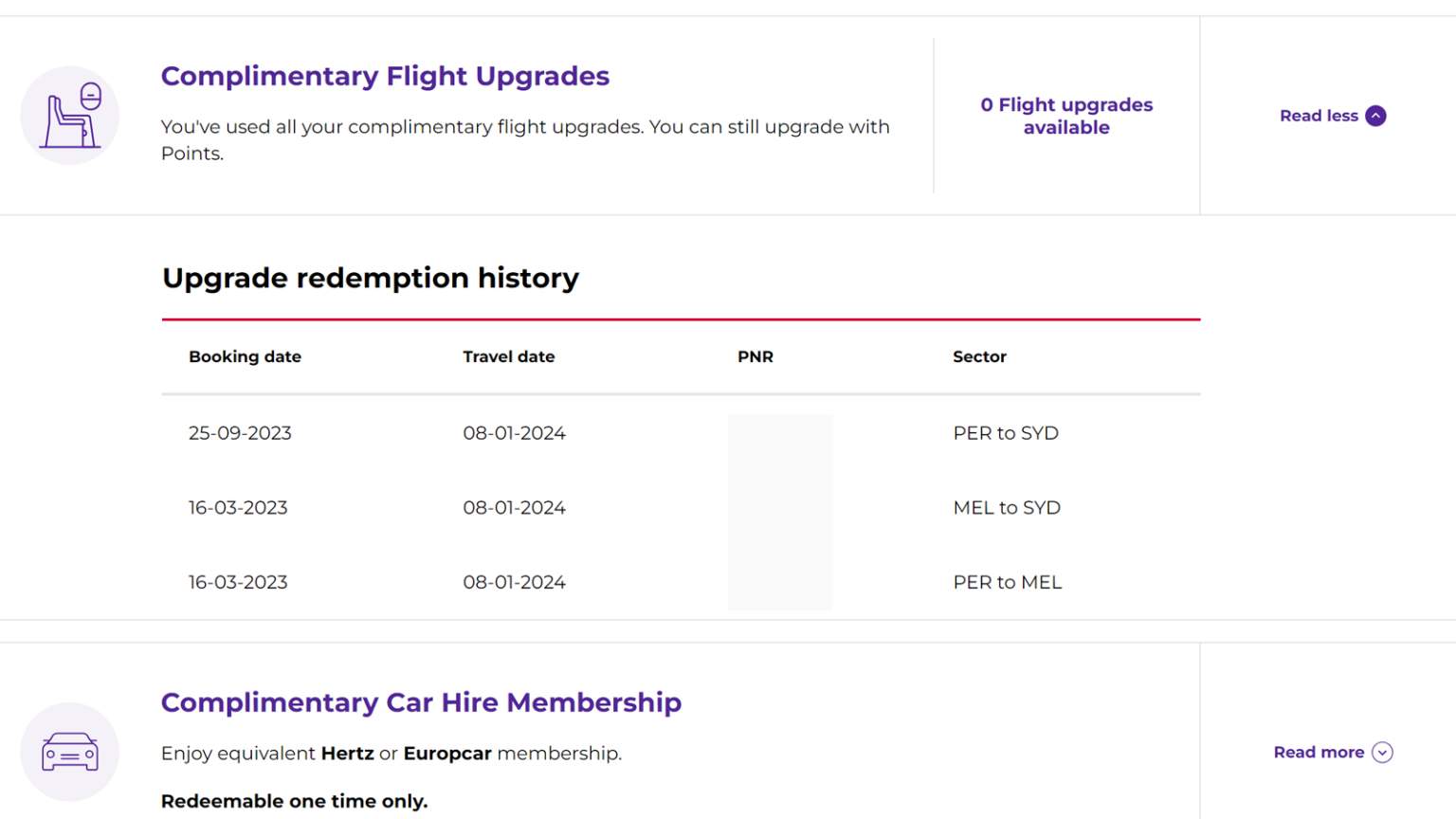Image resolution: width=1456 pixels, height=819 pixels.
Task: Click Read more under Car Hire Membership
Action: coord(1319,752)
